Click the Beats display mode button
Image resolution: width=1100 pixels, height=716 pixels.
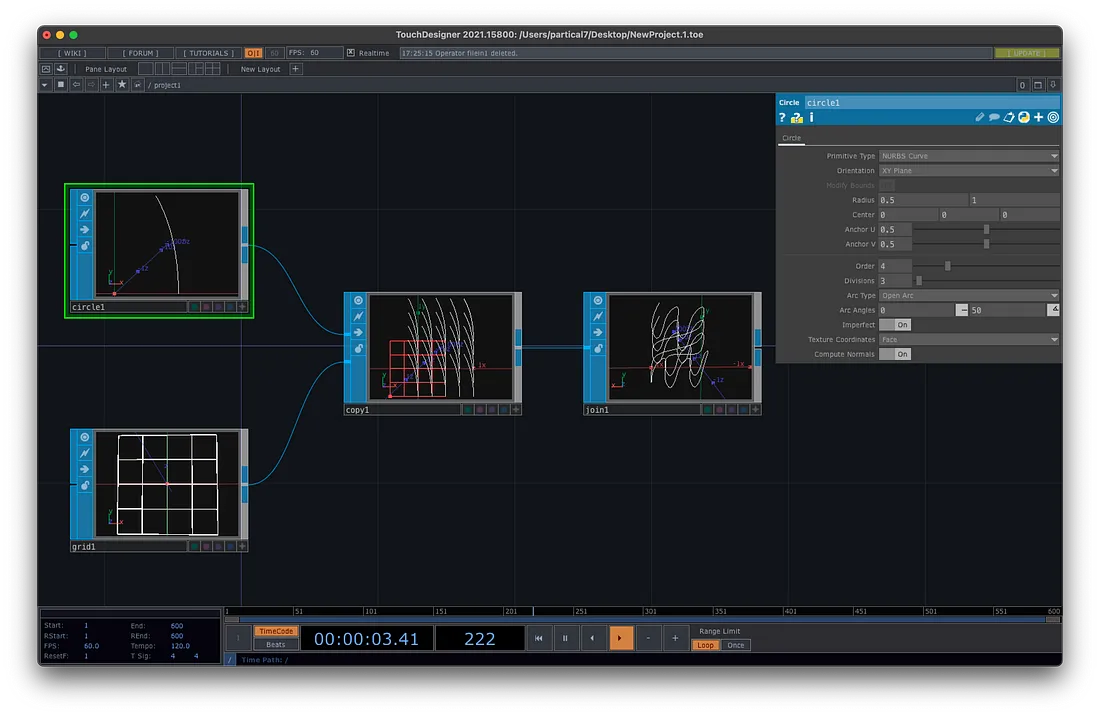click(276, 645)
